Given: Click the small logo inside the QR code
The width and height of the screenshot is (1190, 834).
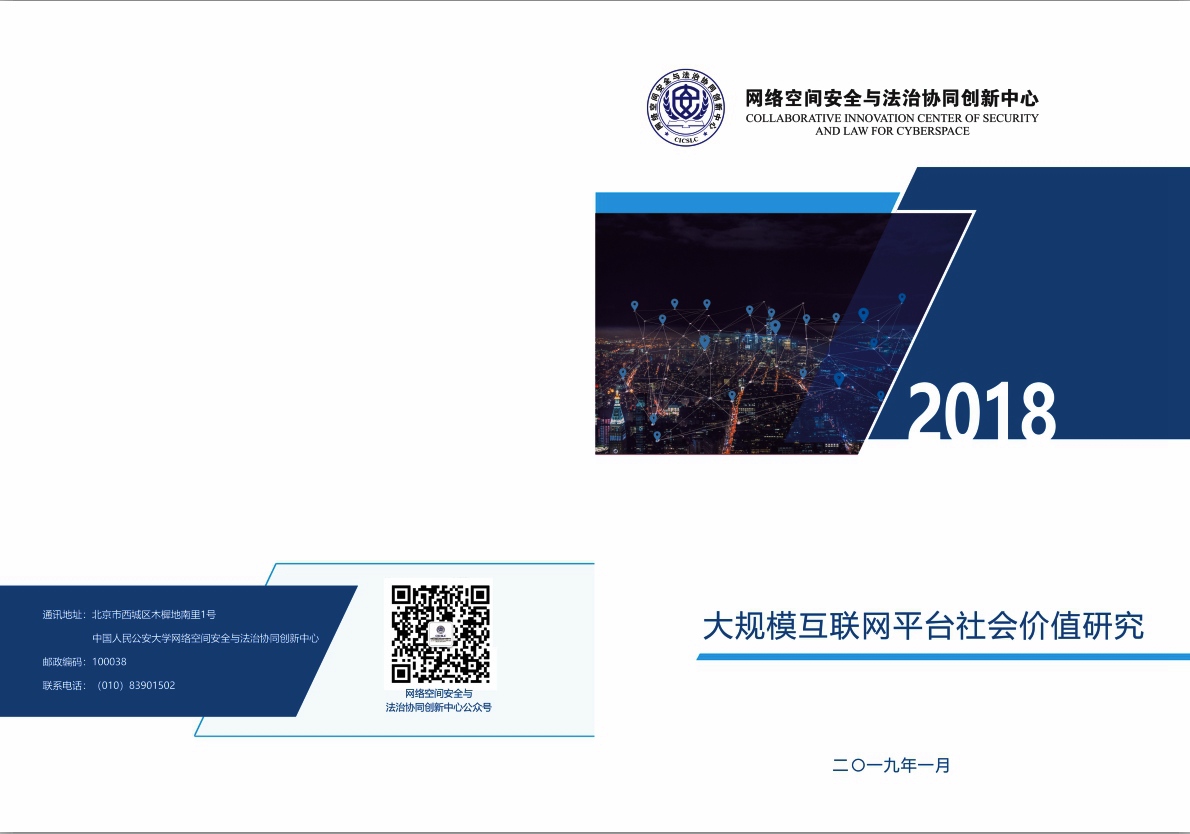Looking at the screenshot, I should 440,635.
